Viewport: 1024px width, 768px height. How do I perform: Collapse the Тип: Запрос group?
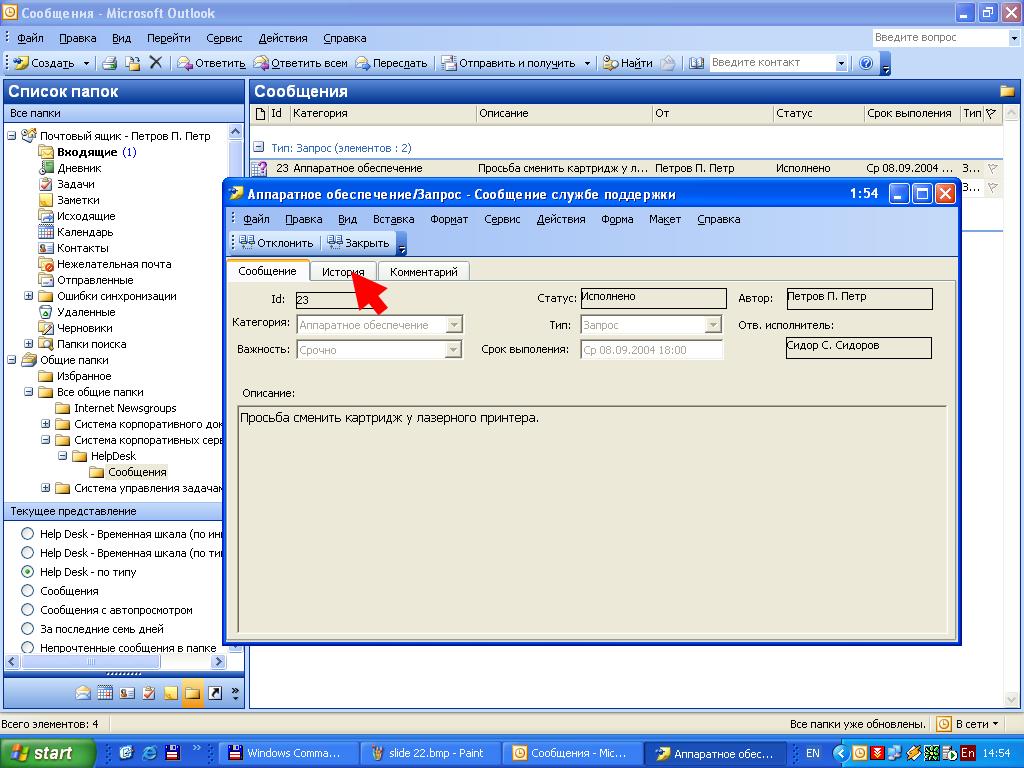[259, 148]
